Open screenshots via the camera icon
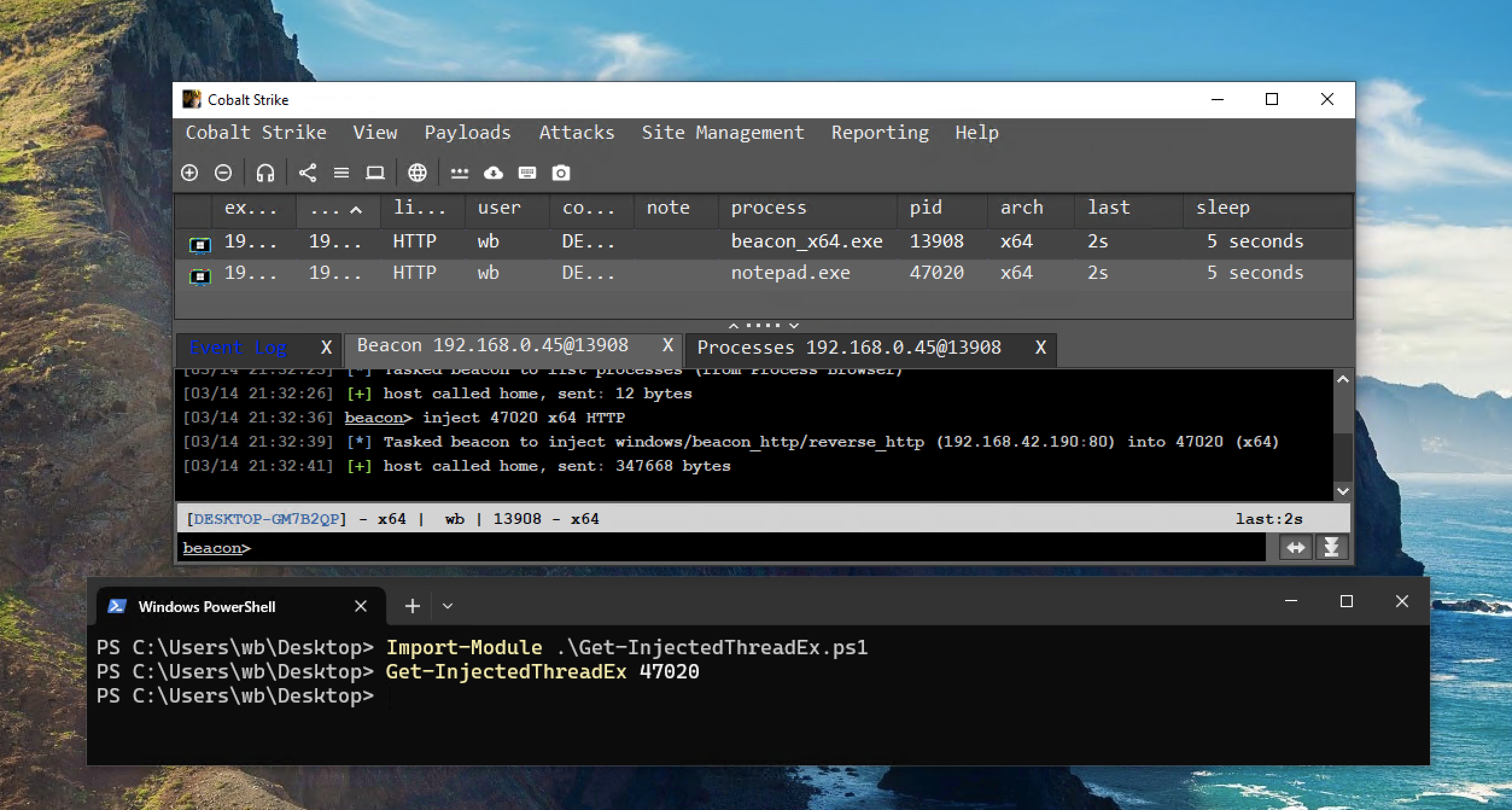Screen dimensions: 1512x810 pyautogui.click(x=561, y=173)
